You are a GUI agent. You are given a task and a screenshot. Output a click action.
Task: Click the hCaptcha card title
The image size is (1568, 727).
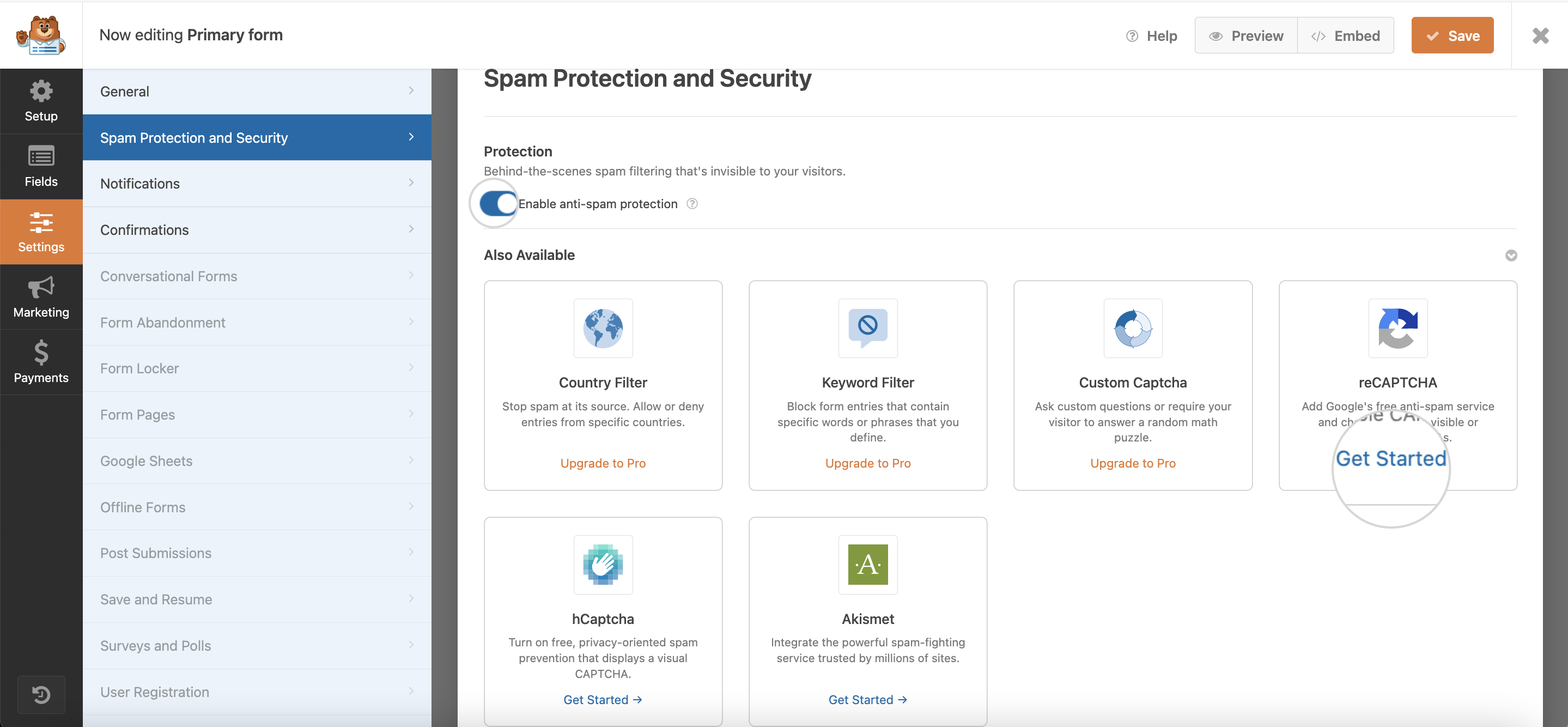tap(603, 619)
